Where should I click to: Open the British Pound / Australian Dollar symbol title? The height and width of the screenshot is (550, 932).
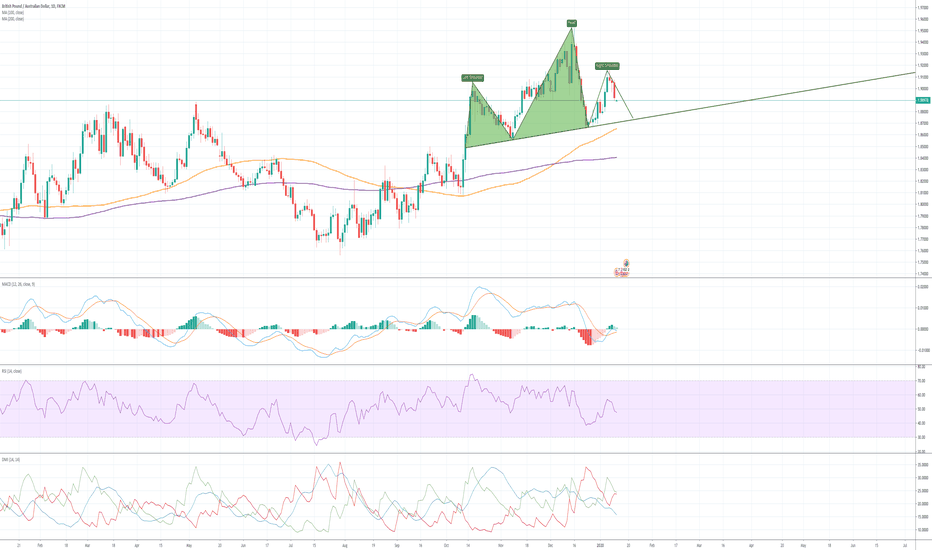pyautogui.click(x=34, y=6)
